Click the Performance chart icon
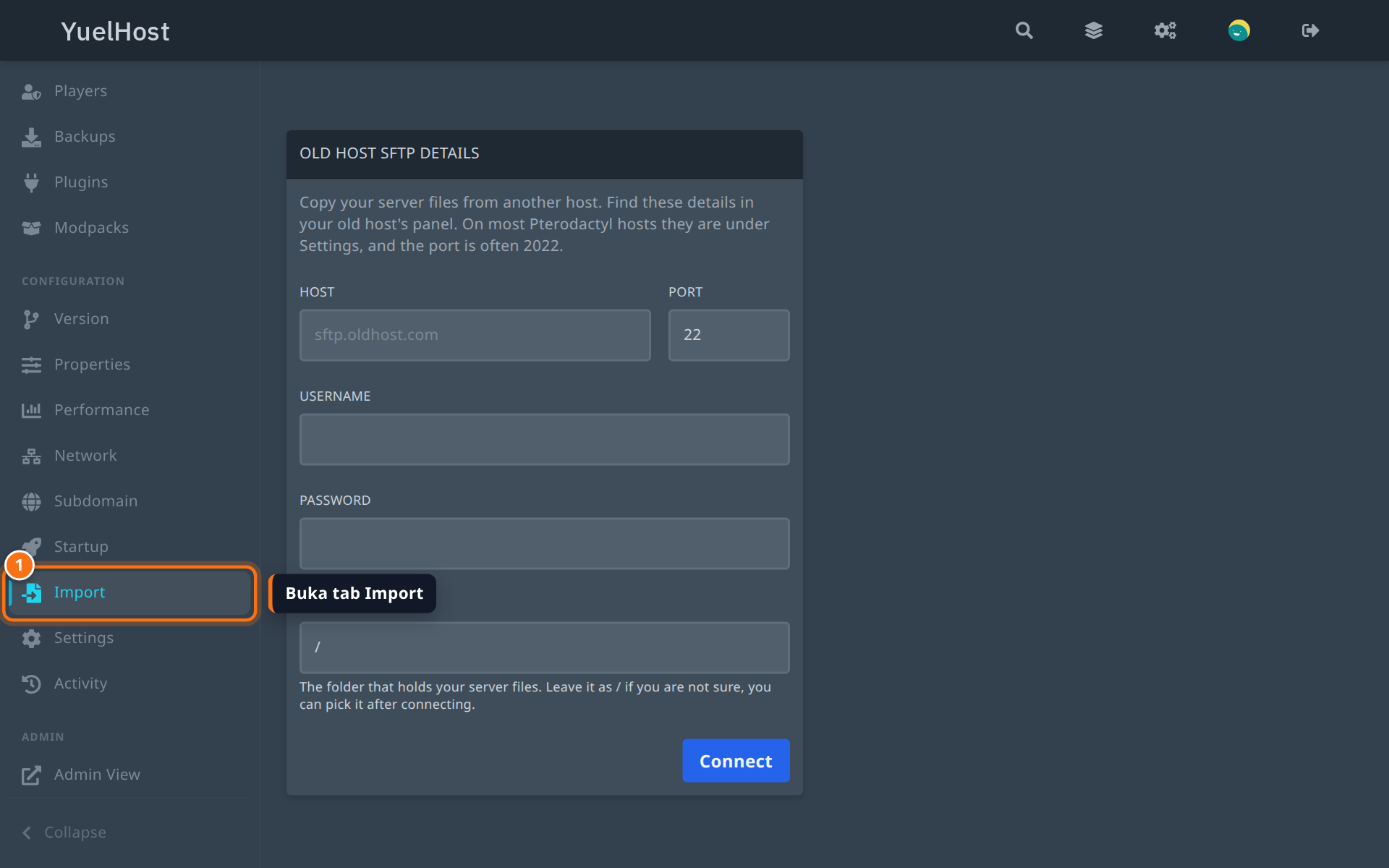 (31, 410)
